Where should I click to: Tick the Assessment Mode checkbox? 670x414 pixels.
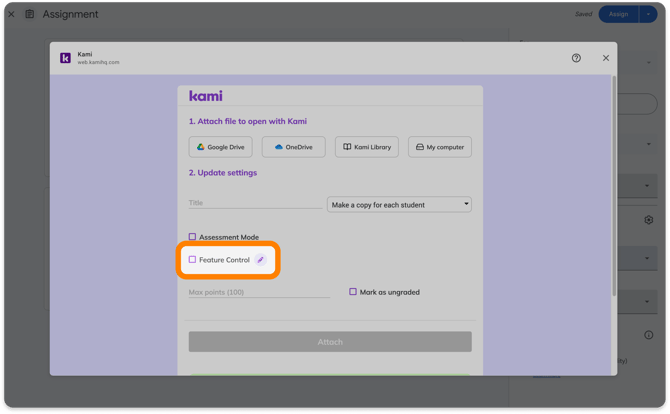pos(193,237)
